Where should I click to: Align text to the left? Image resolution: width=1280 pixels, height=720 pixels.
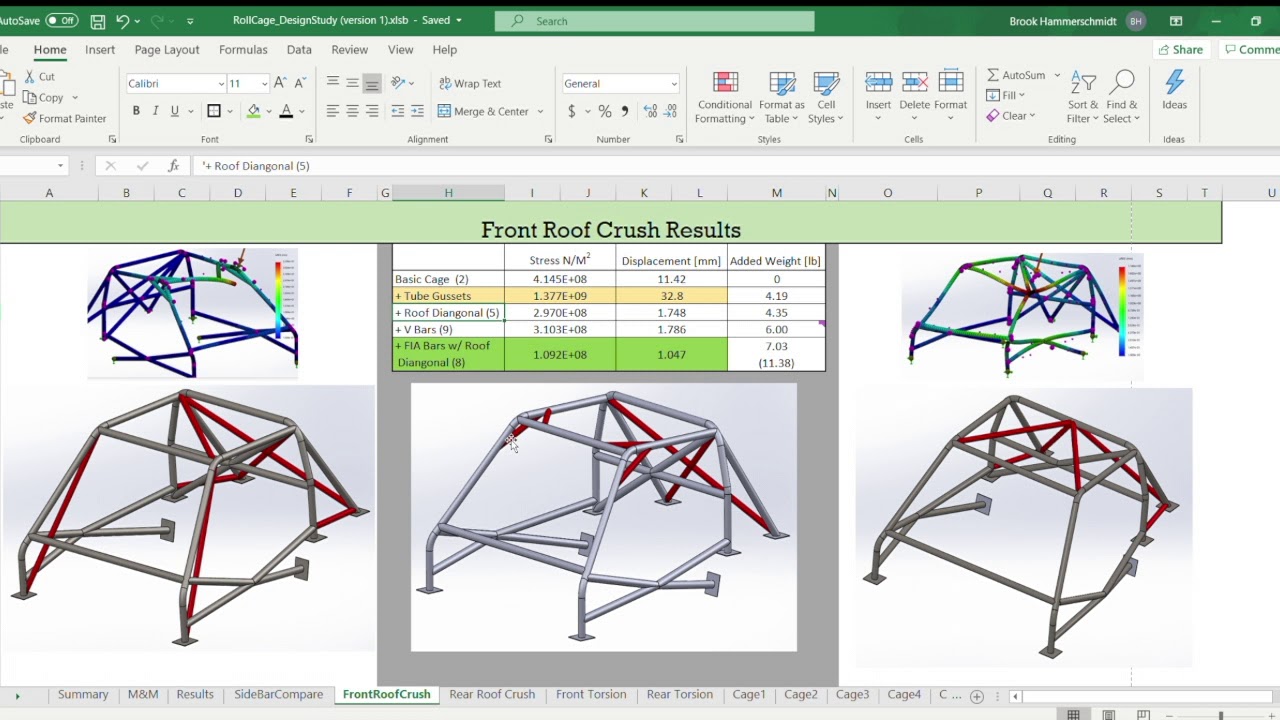[x=333, y=111]
